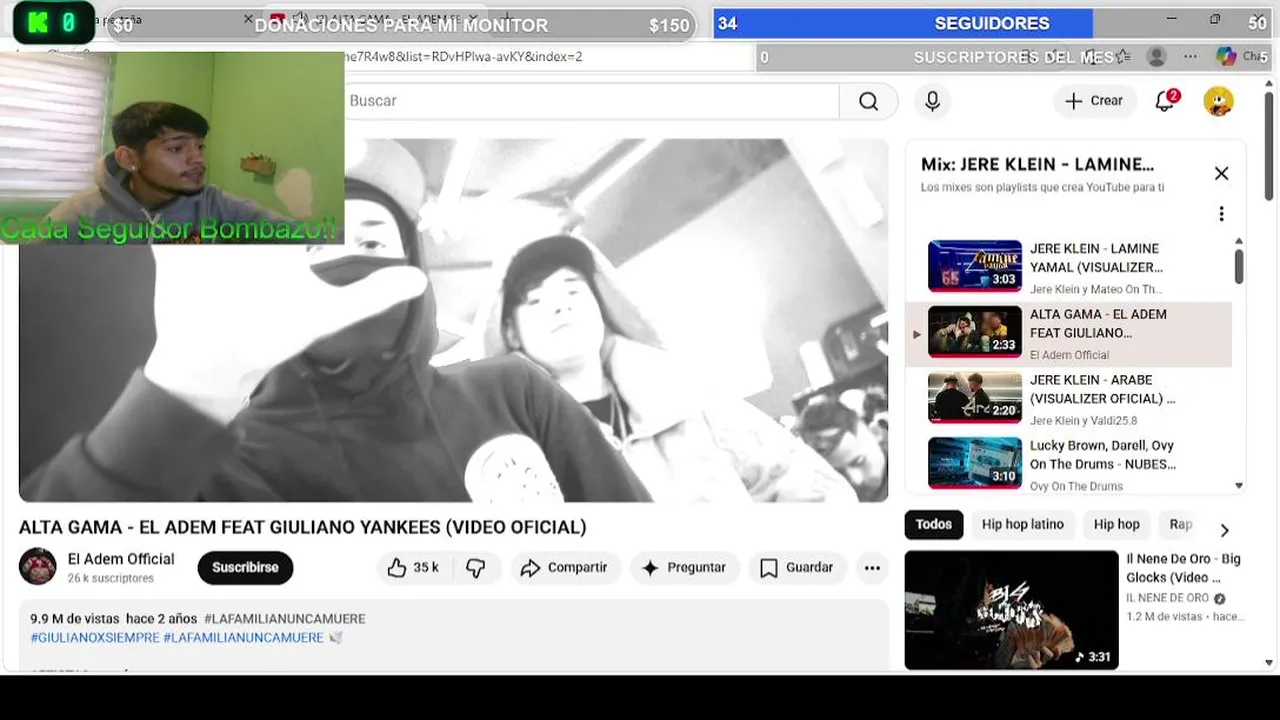Screen dimensions: 1280x720
Task: Click the 9.9 M de vistas text
Action: [x=74, y=619]
